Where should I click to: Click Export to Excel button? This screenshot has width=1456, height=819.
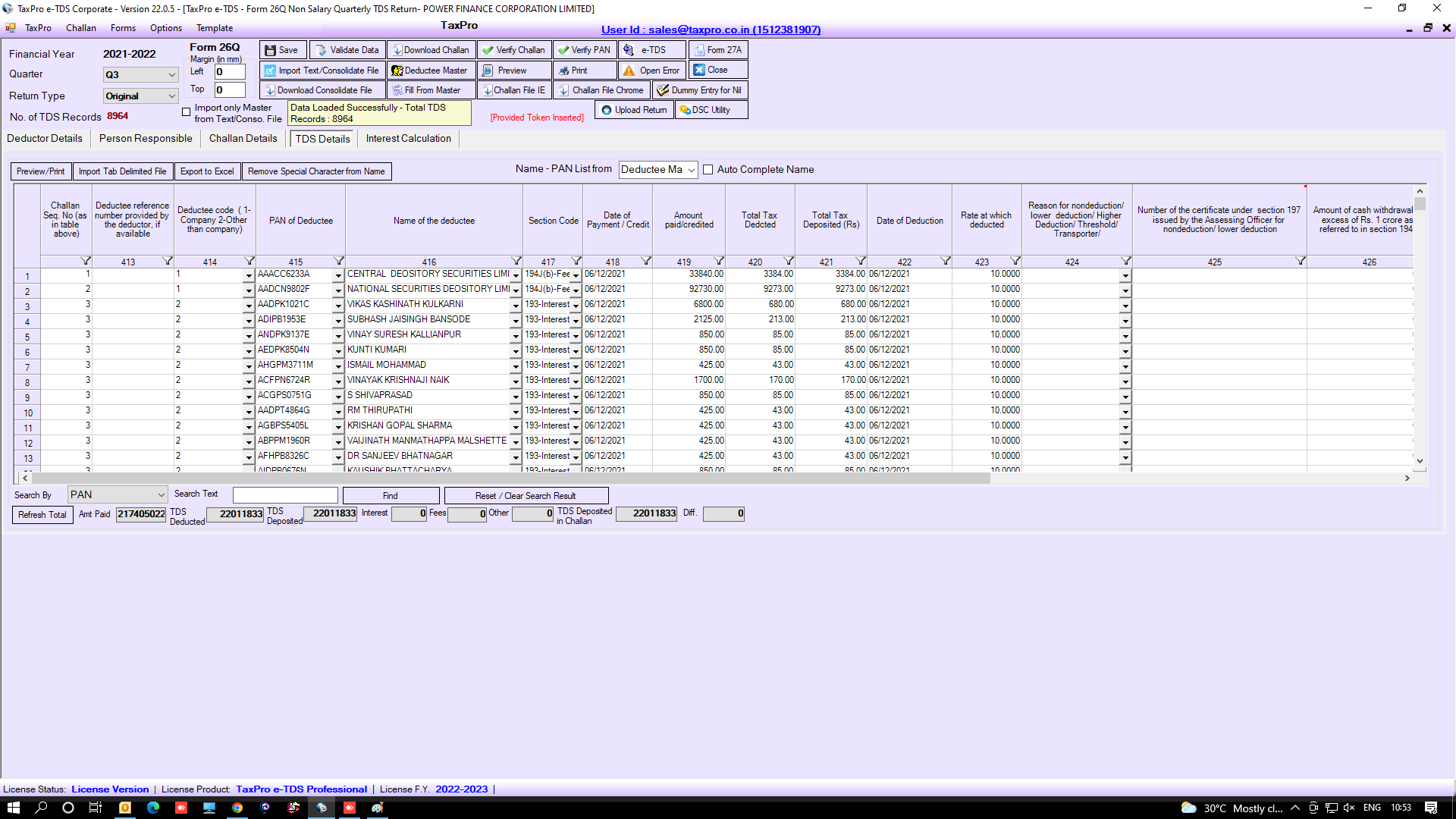(207, 171)
